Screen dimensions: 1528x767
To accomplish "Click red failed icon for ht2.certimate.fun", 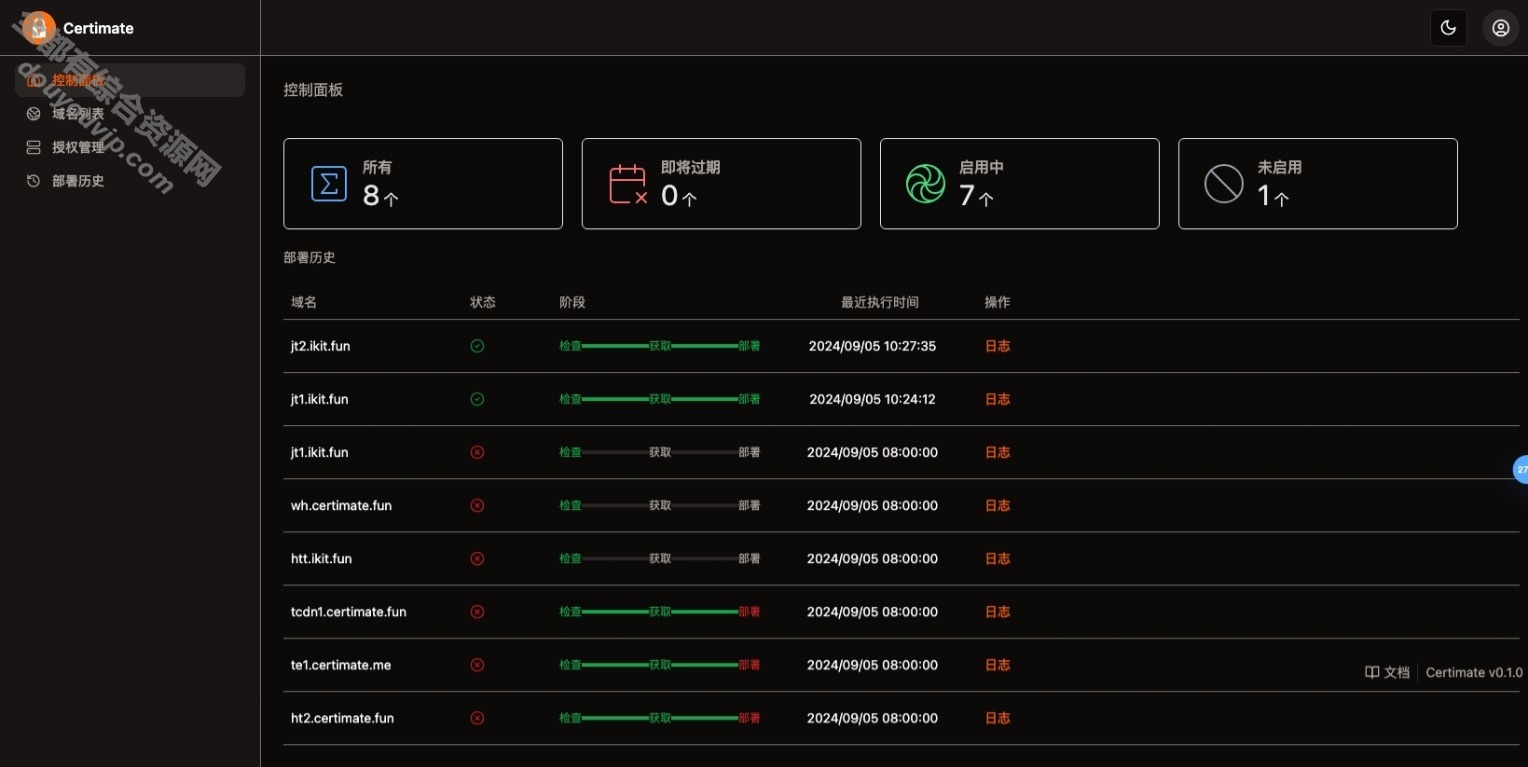I will click(477, 717).
